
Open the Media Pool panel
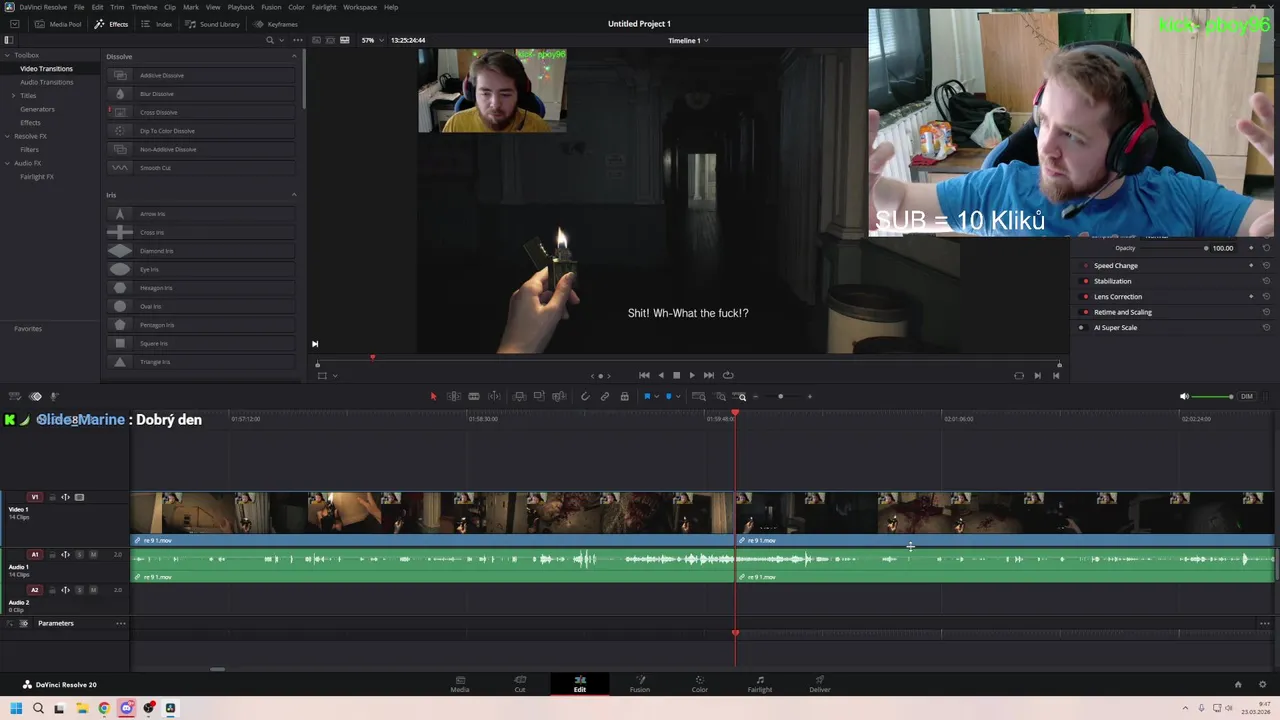(58, 24)
